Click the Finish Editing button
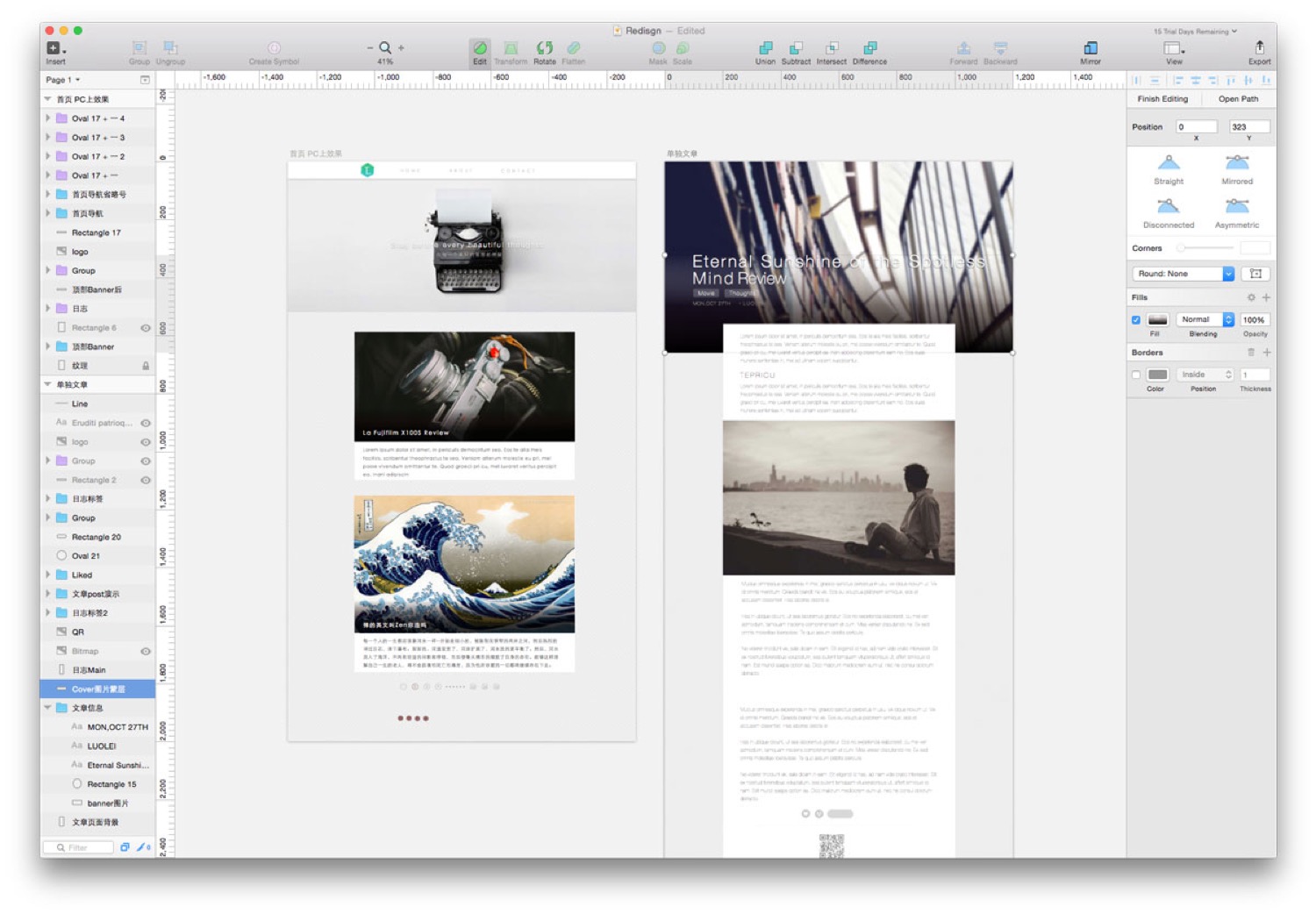 pyautogui.click(x=1162, y=99)
